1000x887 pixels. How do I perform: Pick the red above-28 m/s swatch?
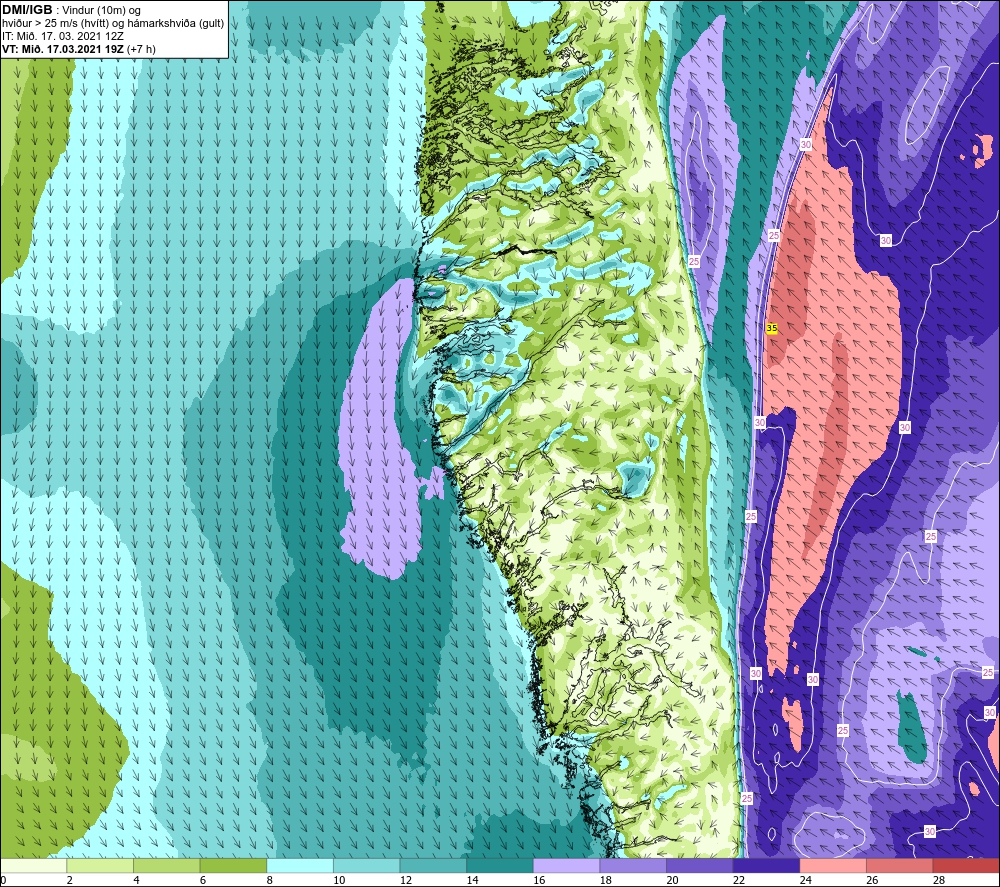click(966, 866)
